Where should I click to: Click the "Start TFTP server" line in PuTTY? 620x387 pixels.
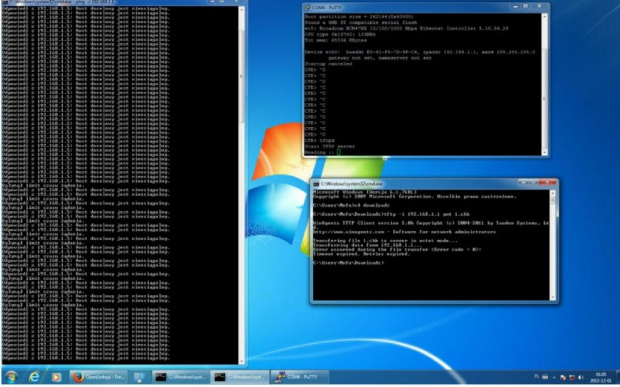tap(329, 146)
